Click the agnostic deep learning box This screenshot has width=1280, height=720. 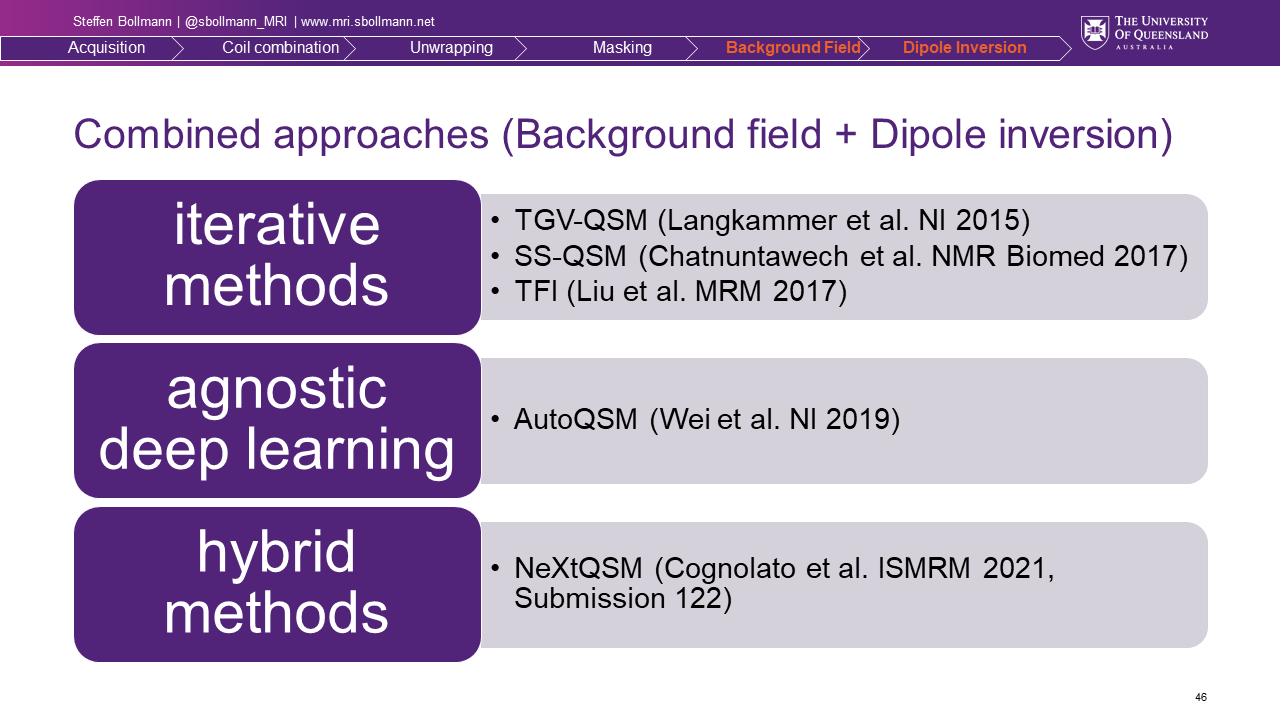(277, 420)
